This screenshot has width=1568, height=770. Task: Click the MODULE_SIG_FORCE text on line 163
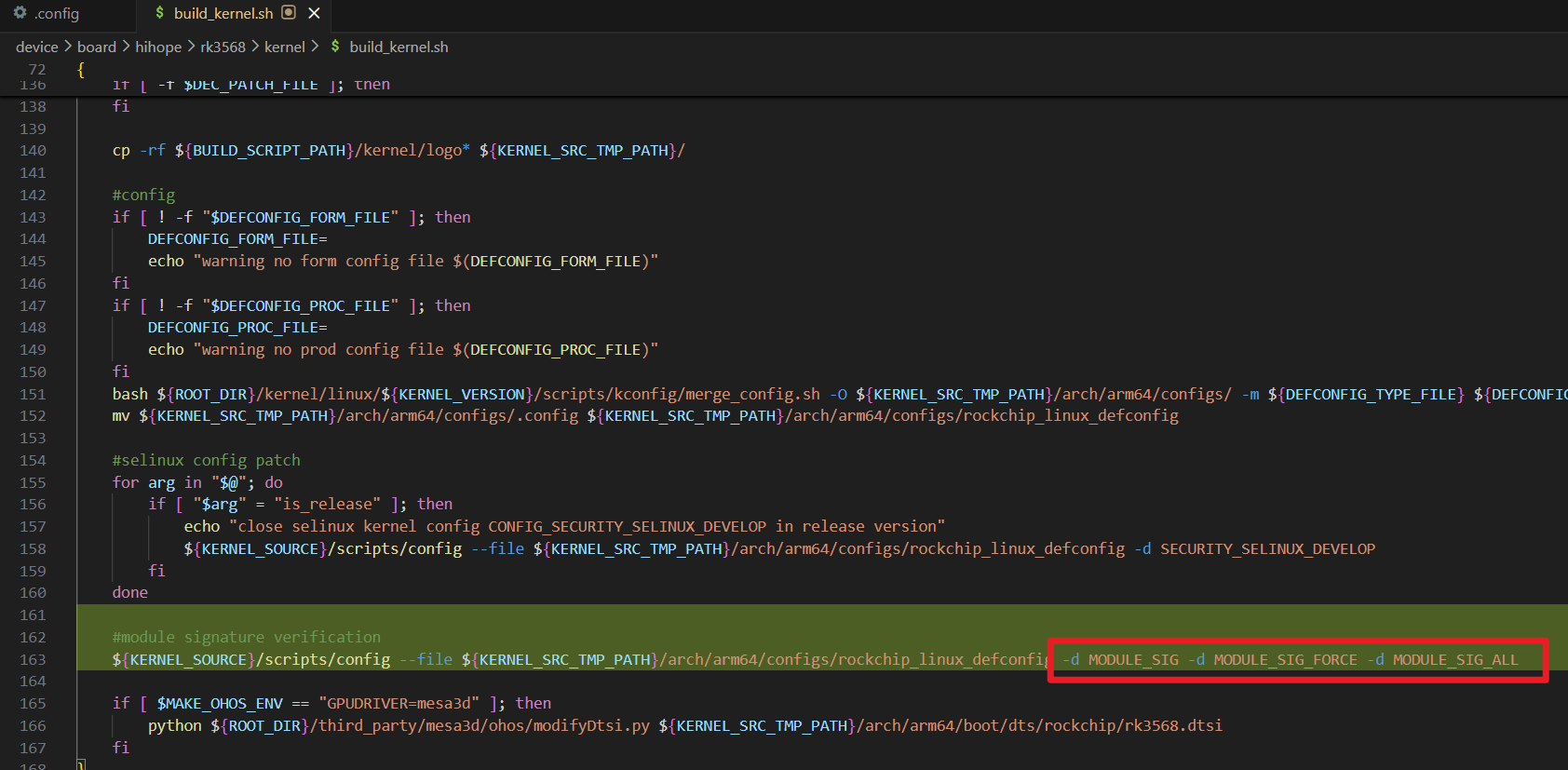1285,659
